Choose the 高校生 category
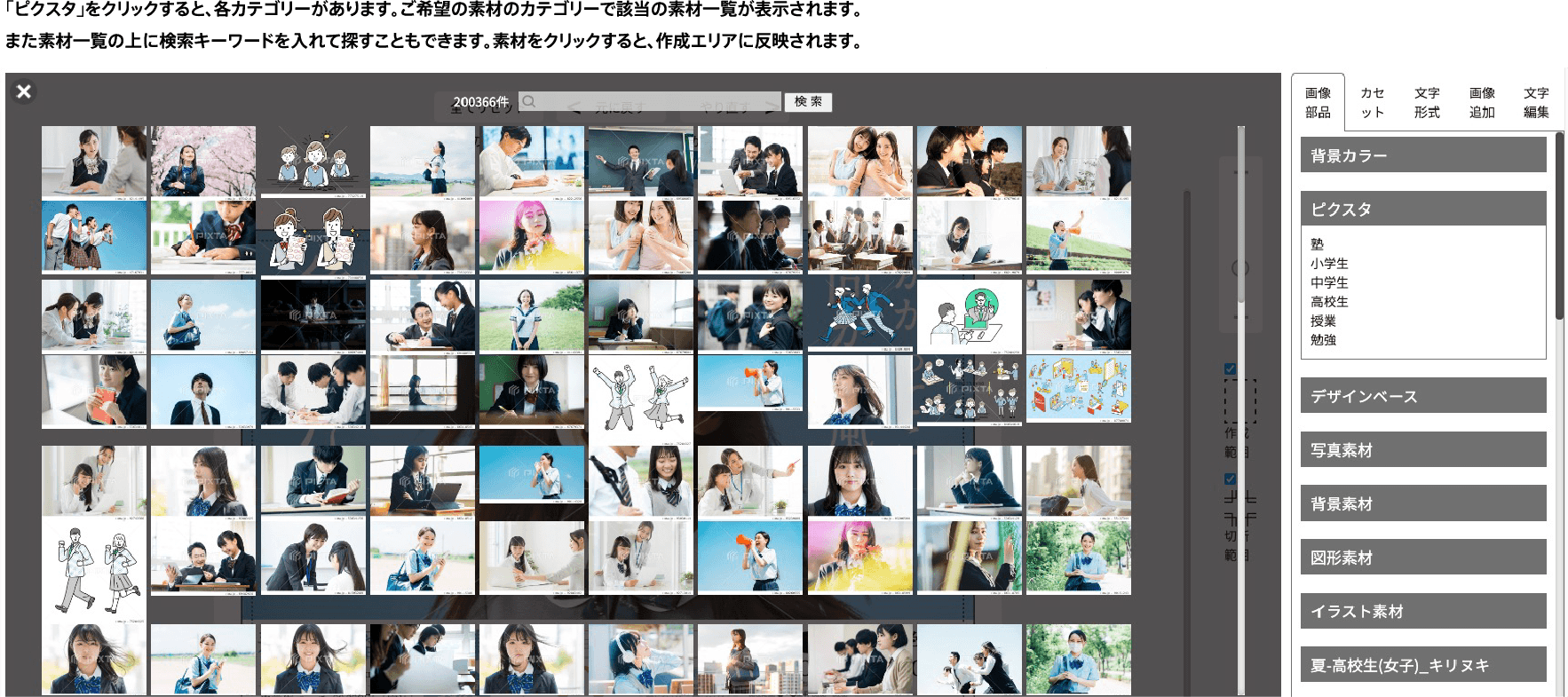Screen dimensions: 1568x697 pyautogui.click(x=1329, y=302)
